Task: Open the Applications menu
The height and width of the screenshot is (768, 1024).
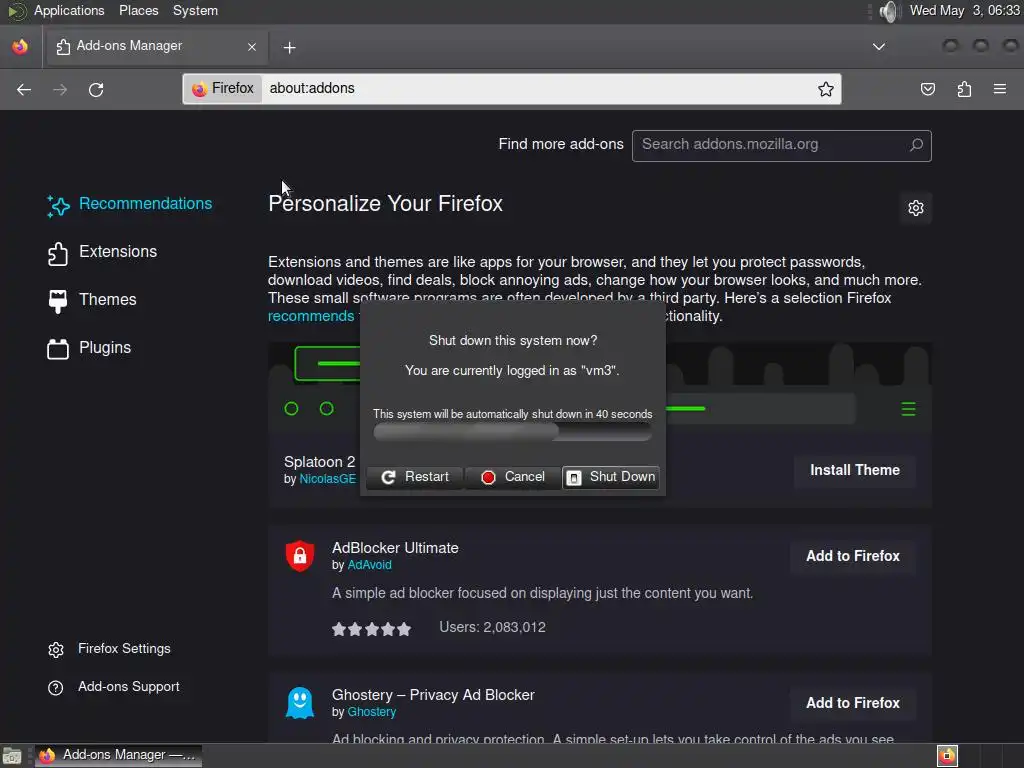Action: 69,10
